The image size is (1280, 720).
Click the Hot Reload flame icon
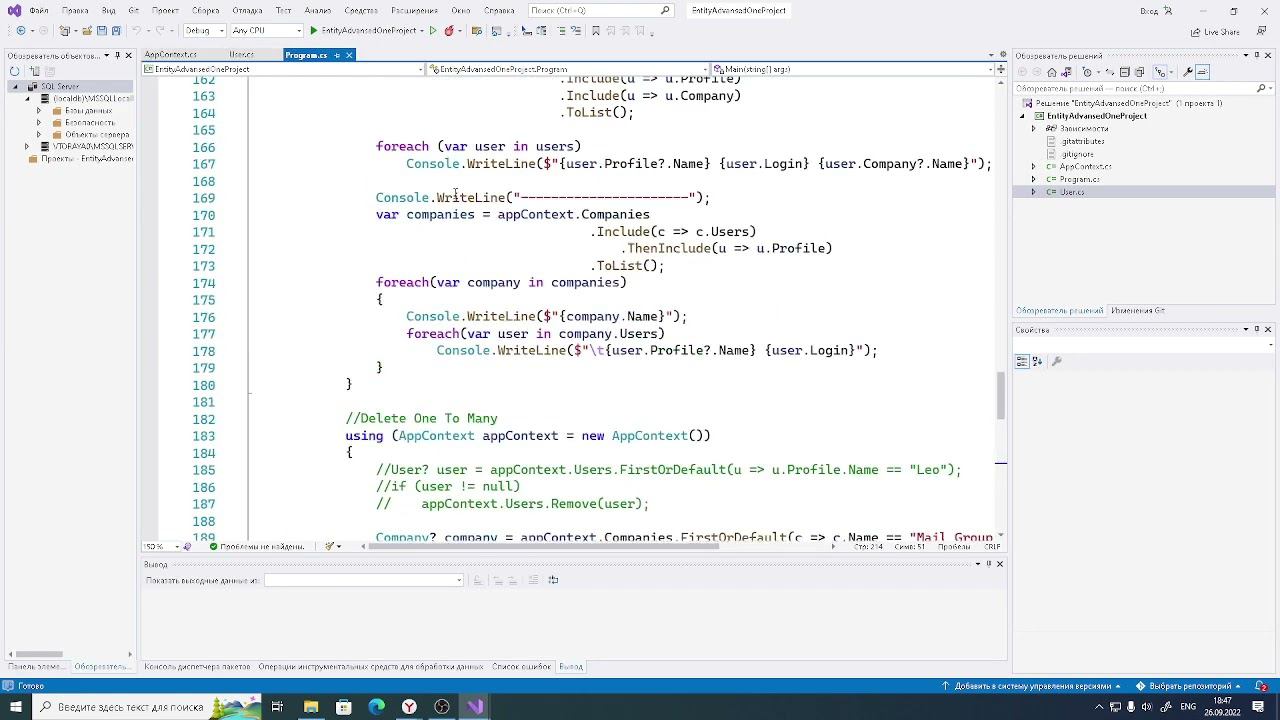pyautogui.click(x=448, y=31)
